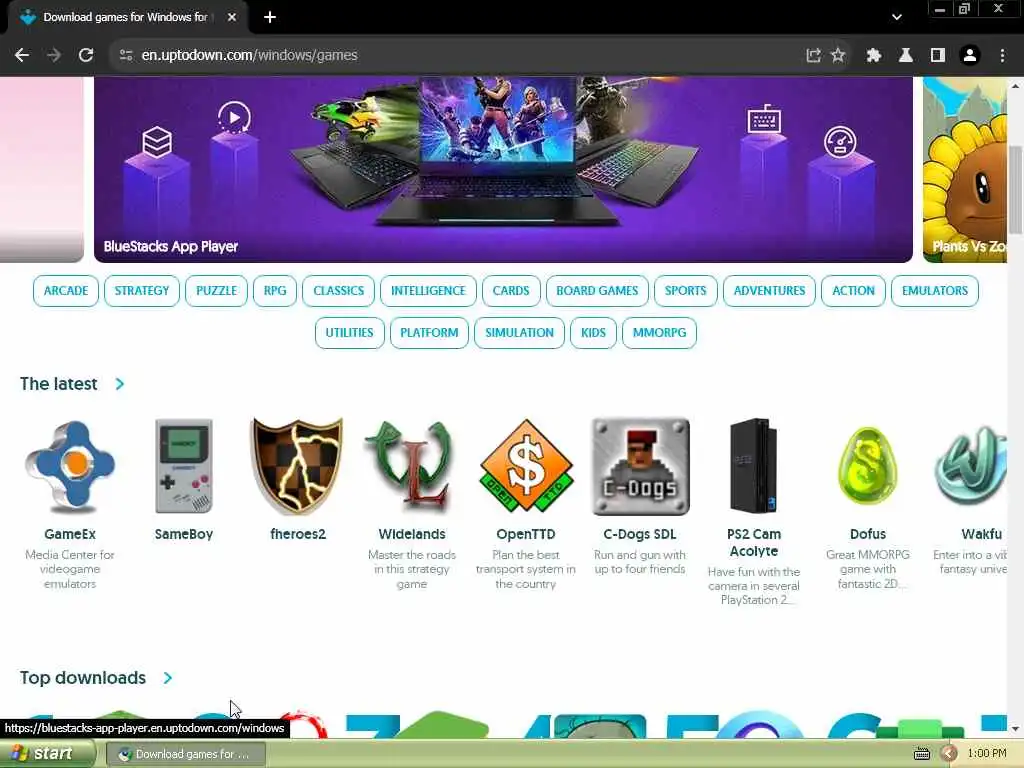Image resolution: width=1024 pixels, height=768 pixels.
Task: Click the Widelands title link
Action: 411,534
